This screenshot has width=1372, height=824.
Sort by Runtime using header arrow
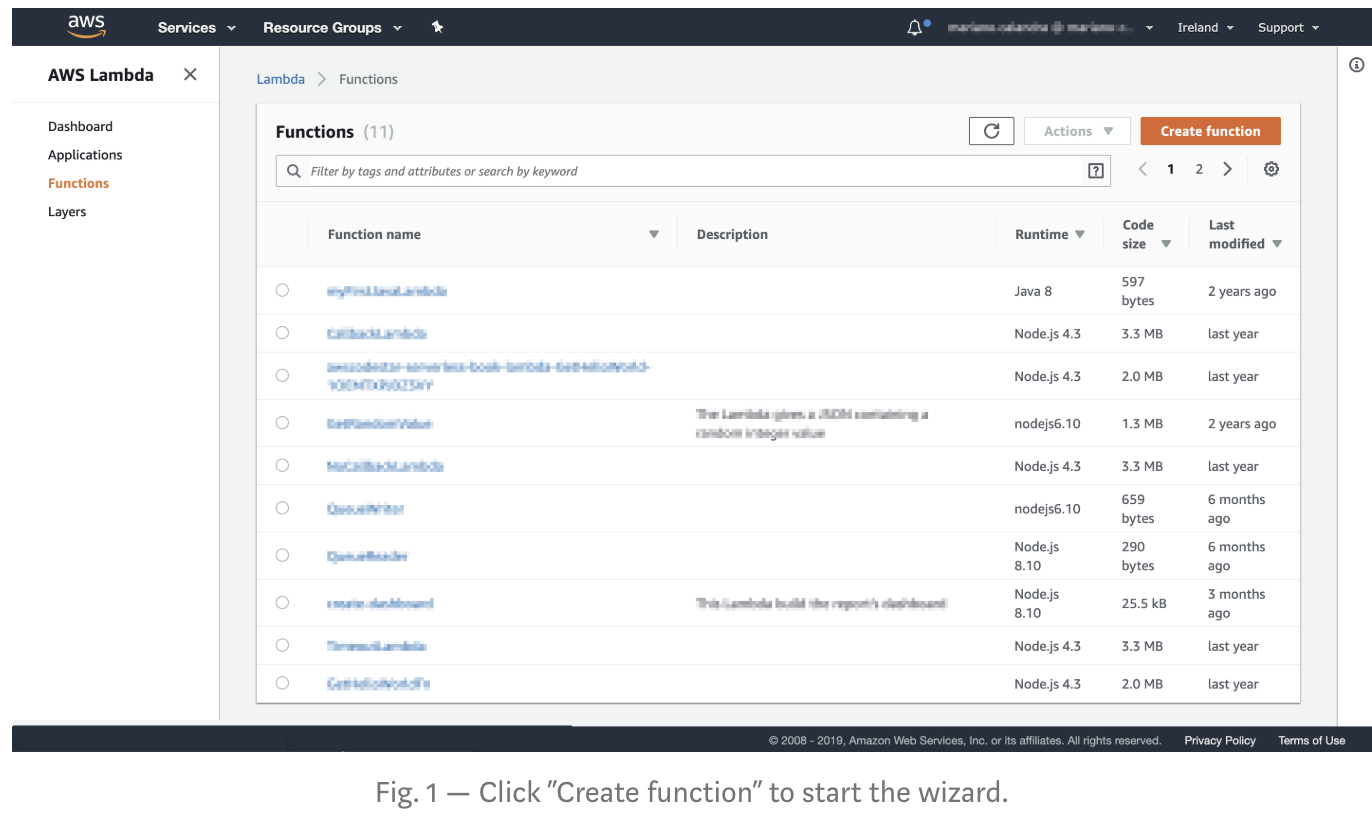(1080, 234)
